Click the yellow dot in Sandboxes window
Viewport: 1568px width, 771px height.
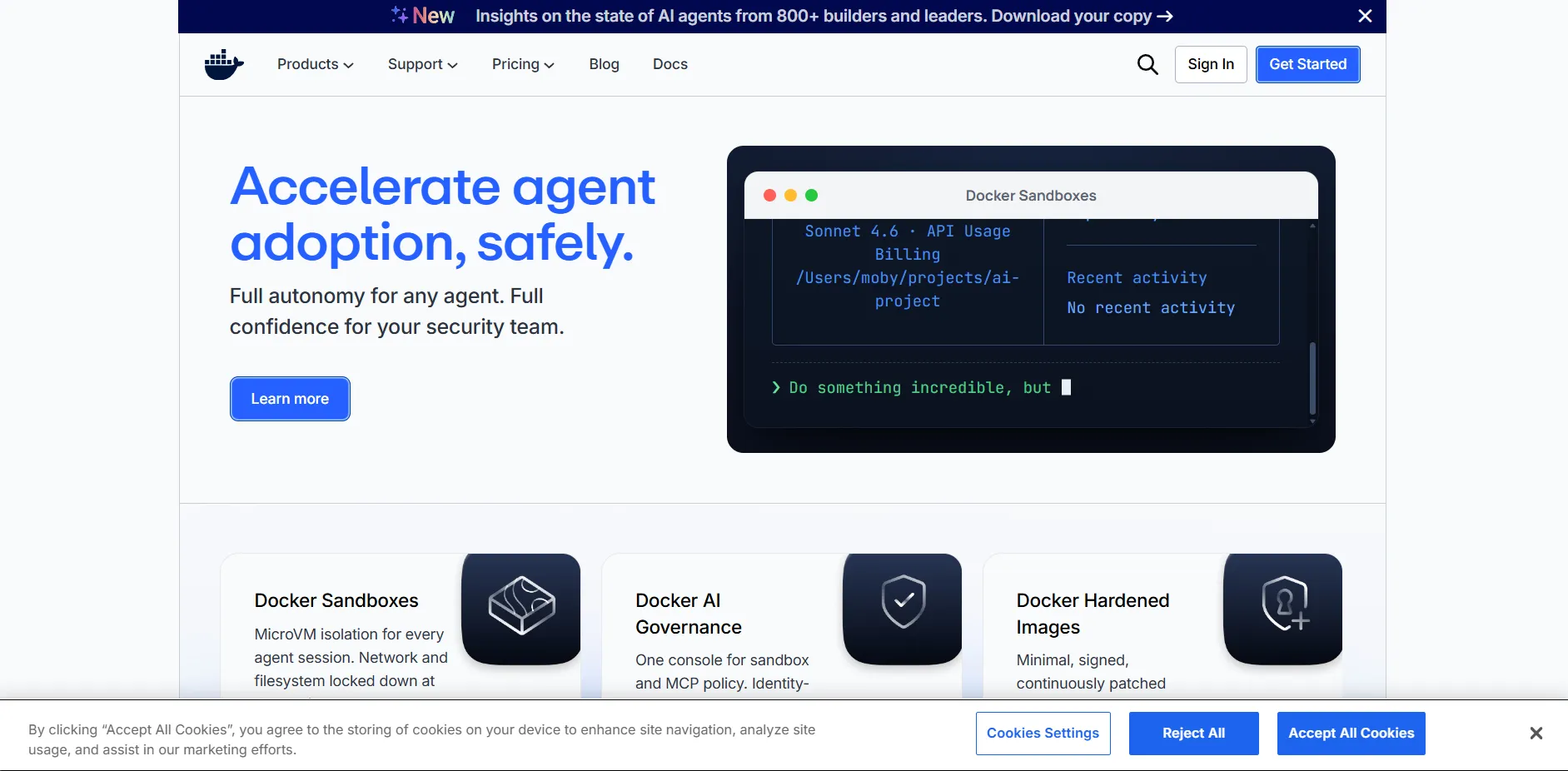point(790,195)
